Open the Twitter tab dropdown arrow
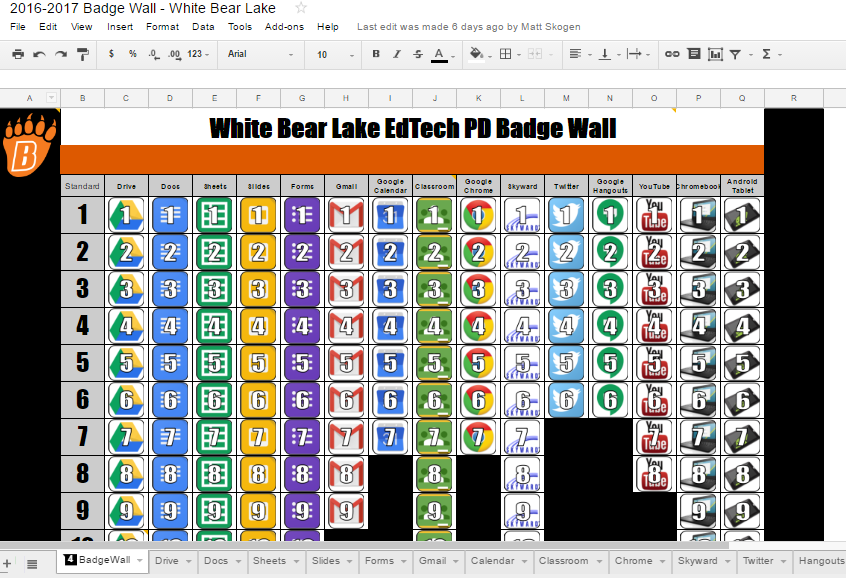 point(783,561)
